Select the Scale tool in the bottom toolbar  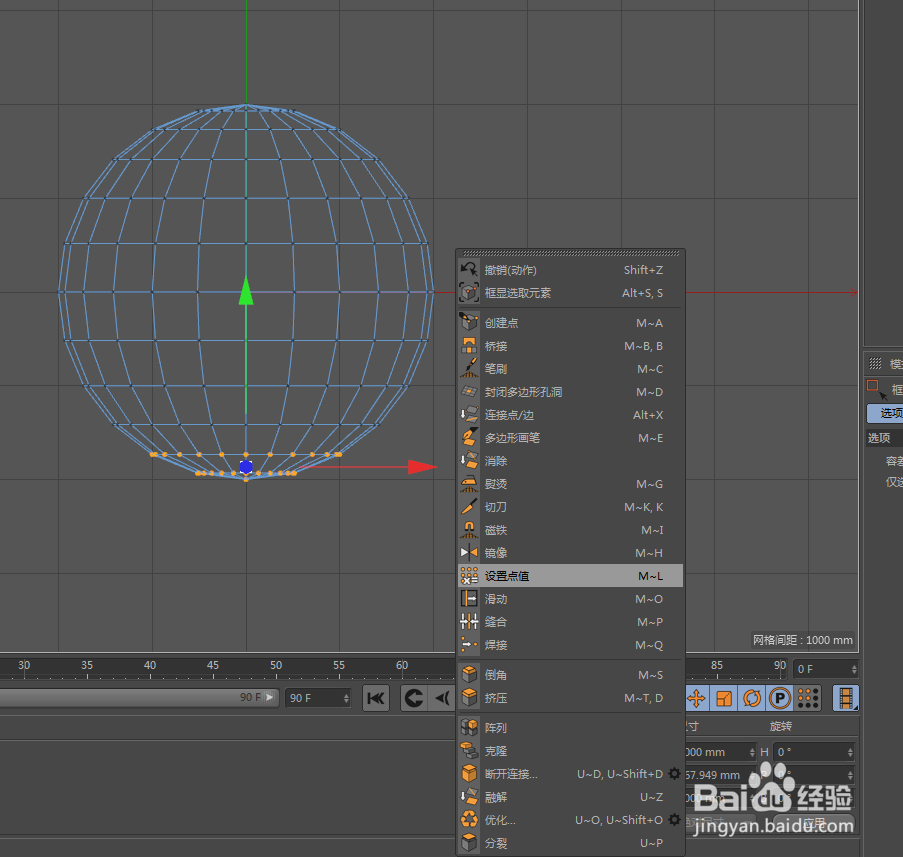(724, 697)
